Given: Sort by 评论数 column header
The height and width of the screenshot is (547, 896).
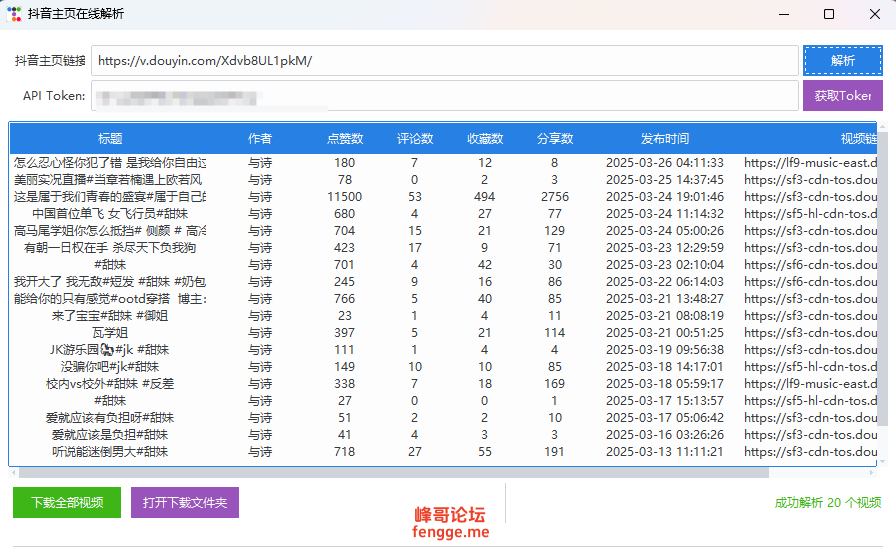Looking at the screenshot, I should point(415,138).
